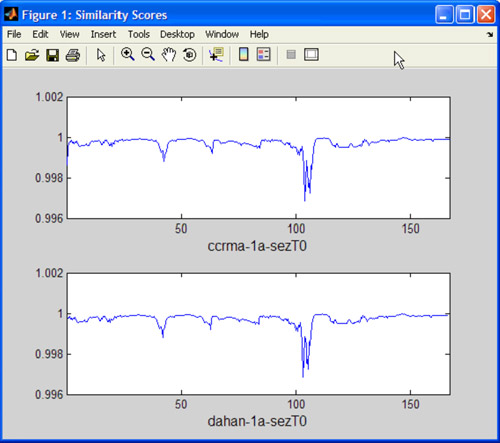Insert a legend from the toolbar
The height and width of the screenshot is (443, 500).
pyautogui.click(x=264, y=54)
